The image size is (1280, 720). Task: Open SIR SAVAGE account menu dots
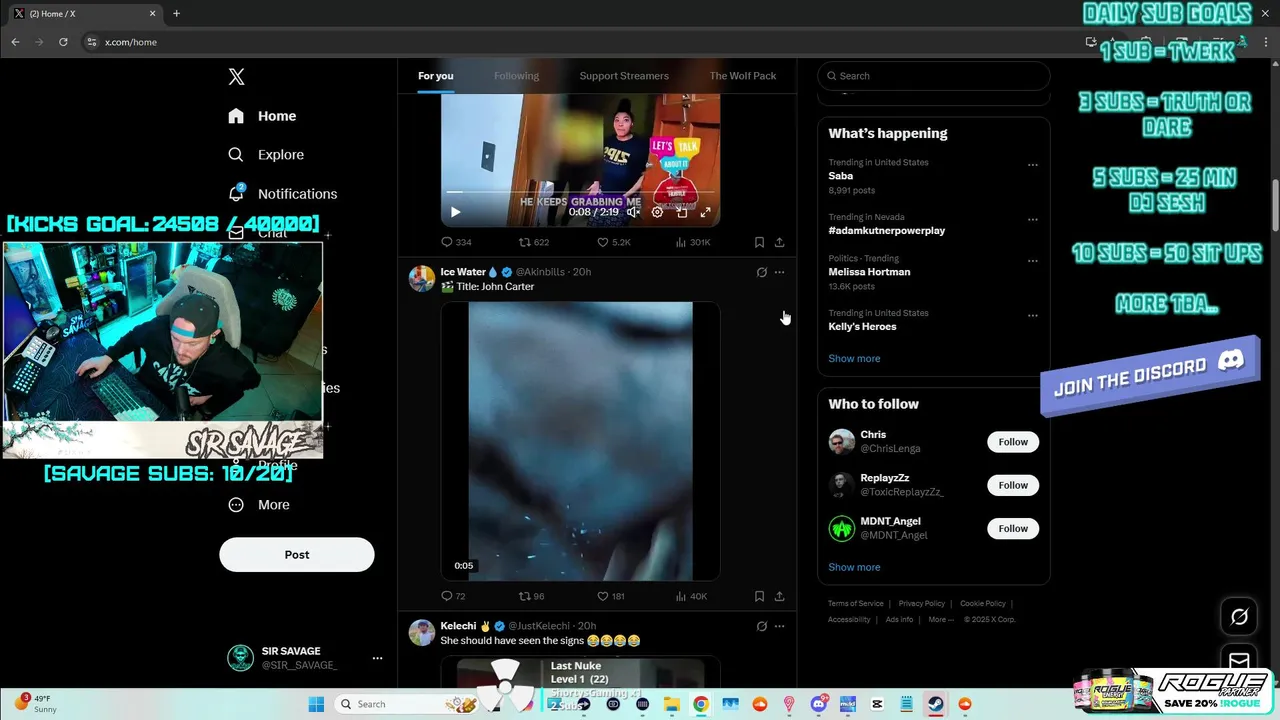[x=377, y=658]
